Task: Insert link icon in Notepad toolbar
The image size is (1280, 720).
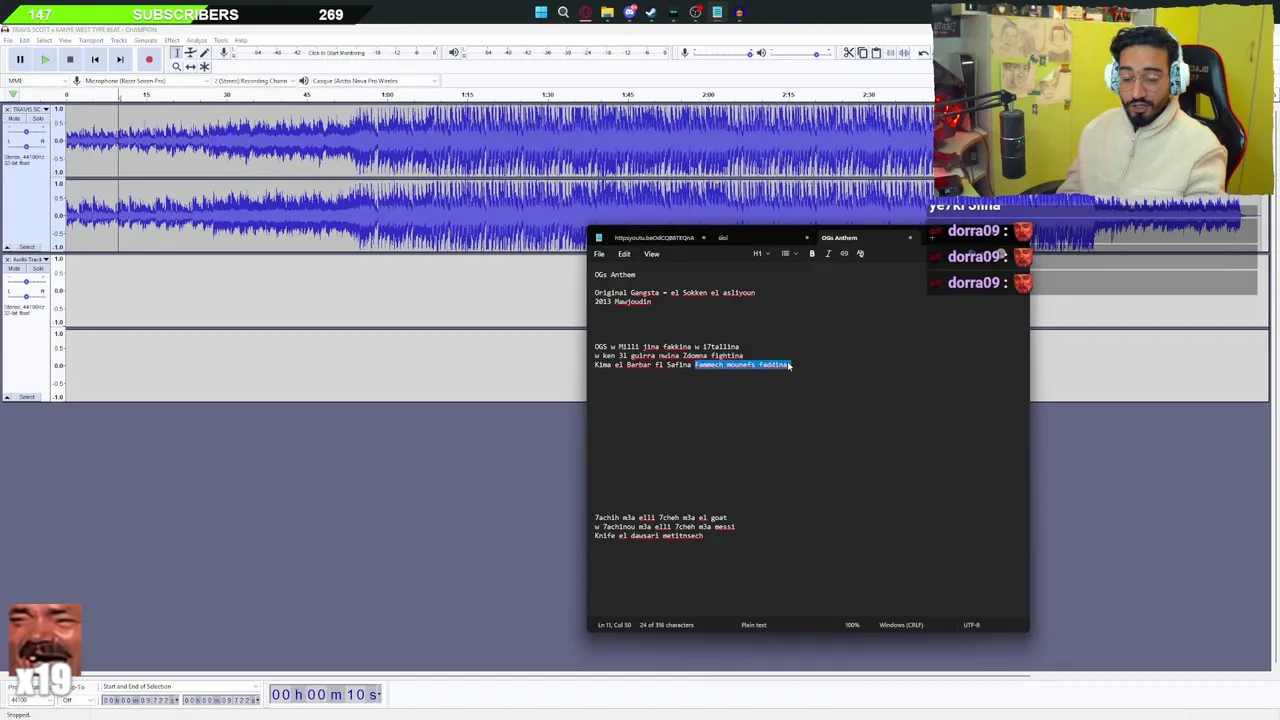Action: click(x=844, y=254)
